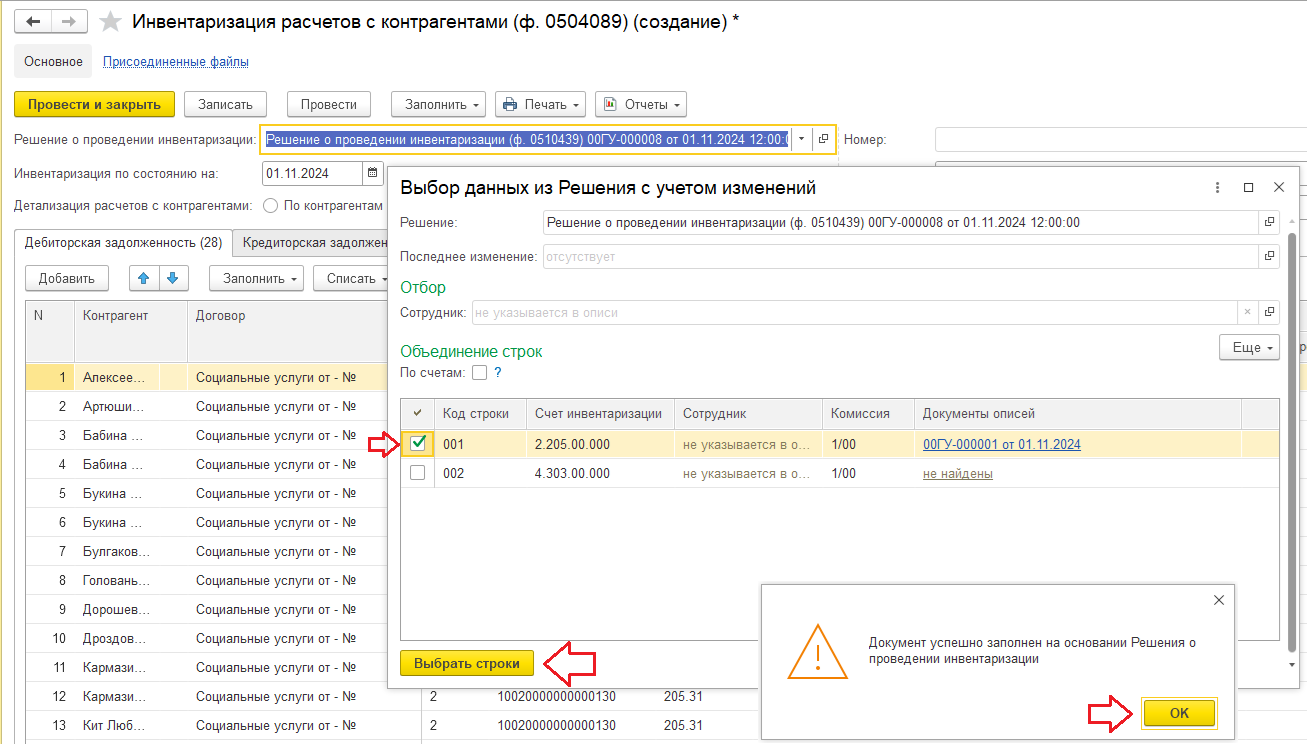Clear the Сотрудник filter field
This screenshot has width=1307, height=744.
point(1247,312)
